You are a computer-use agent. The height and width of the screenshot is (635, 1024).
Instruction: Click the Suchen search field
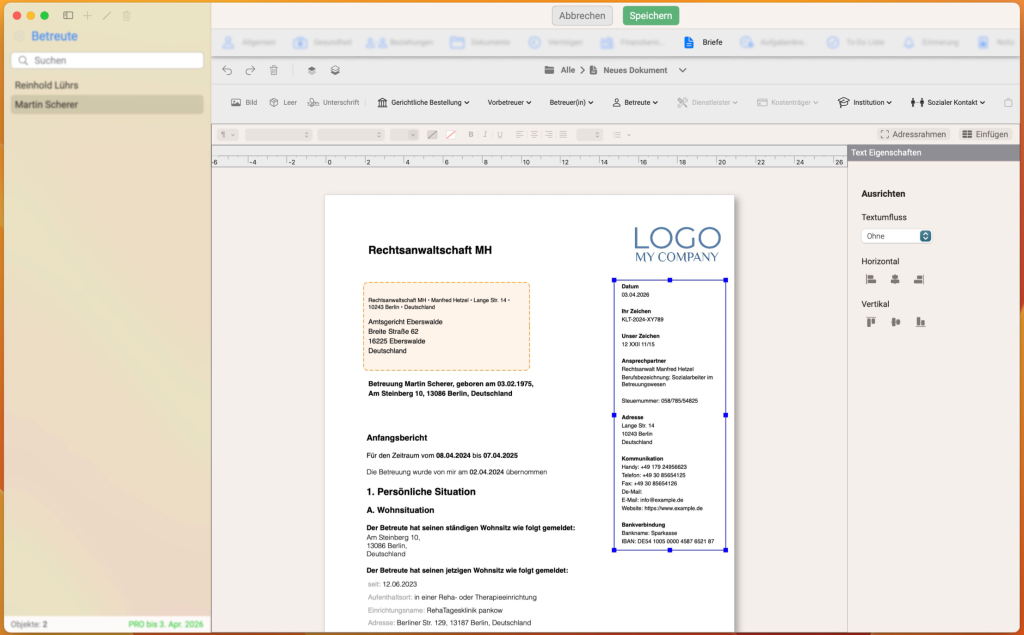[107, 61]
